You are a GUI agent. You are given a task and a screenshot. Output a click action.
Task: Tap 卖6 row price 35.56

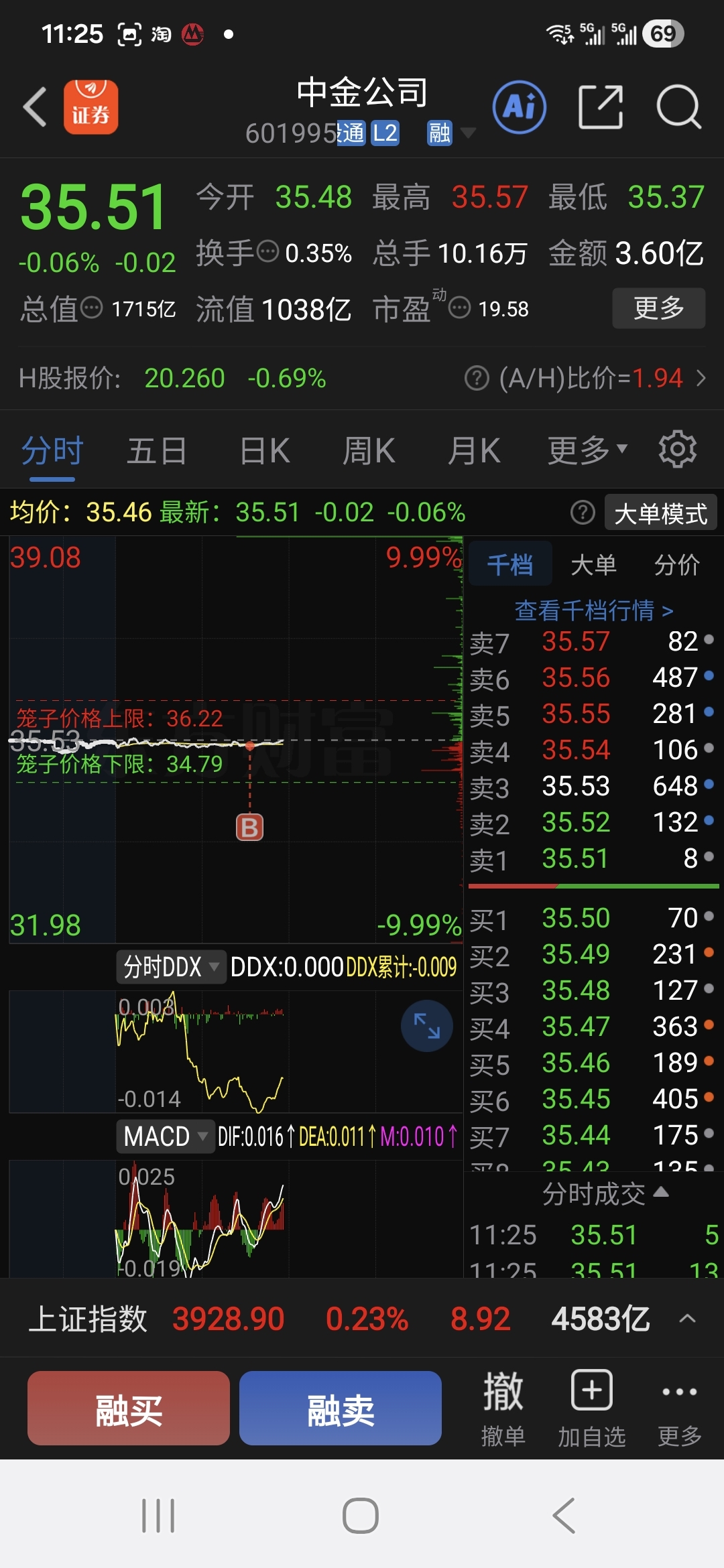pos(576,677)
